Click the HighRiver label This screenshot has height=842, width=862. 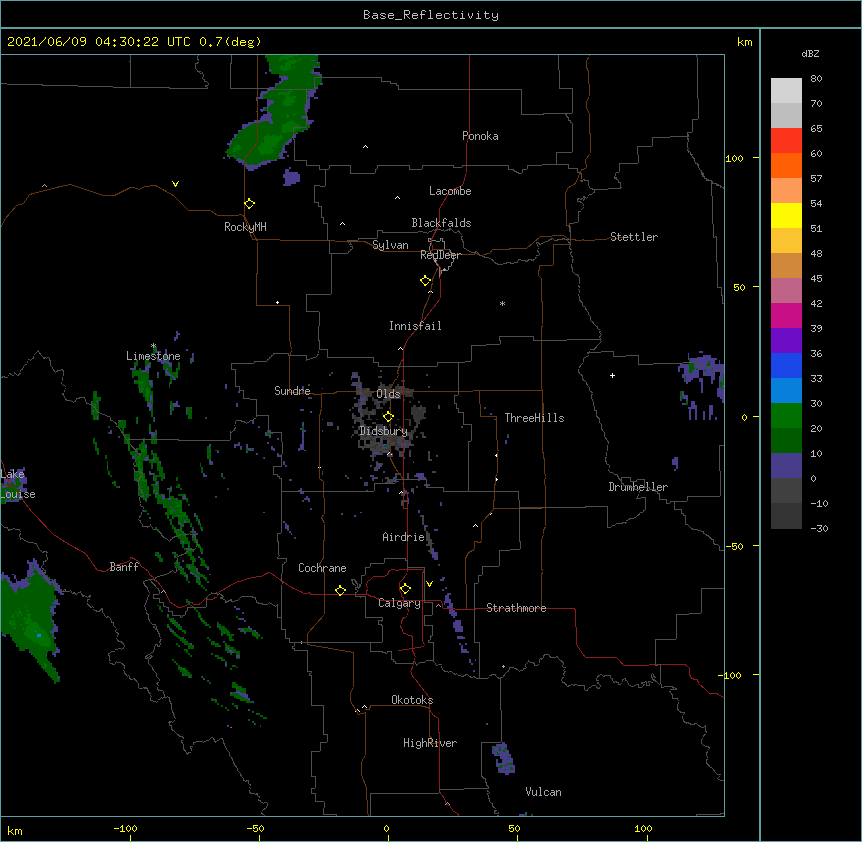(x=430, y=743)
